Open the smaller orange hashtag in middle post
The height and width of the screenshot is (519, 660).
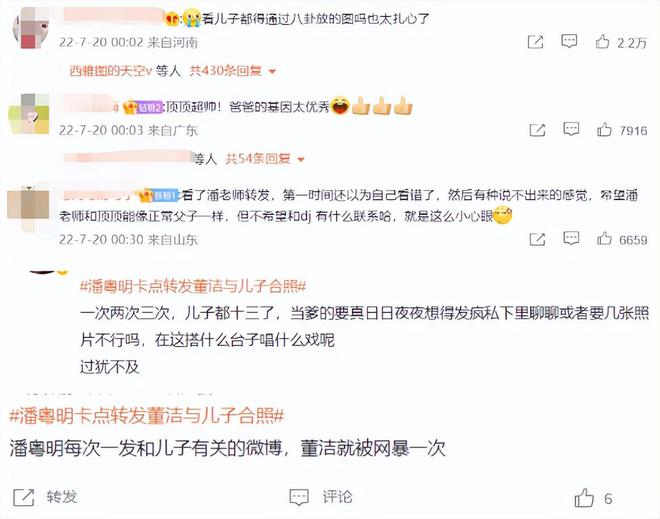click(193, 287)
